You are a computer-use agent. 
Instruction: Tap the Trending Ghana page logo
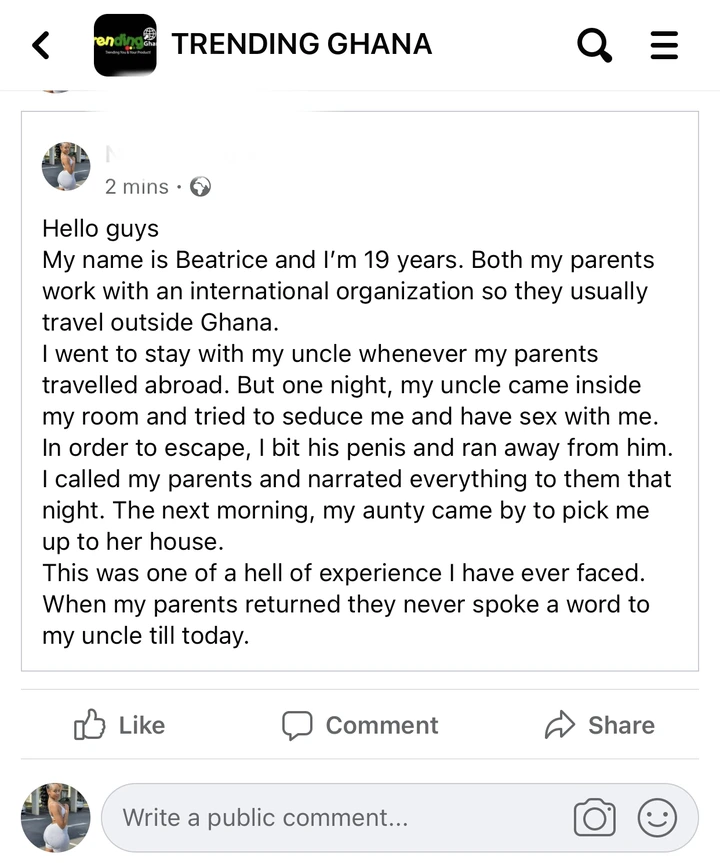pos(125,45)
